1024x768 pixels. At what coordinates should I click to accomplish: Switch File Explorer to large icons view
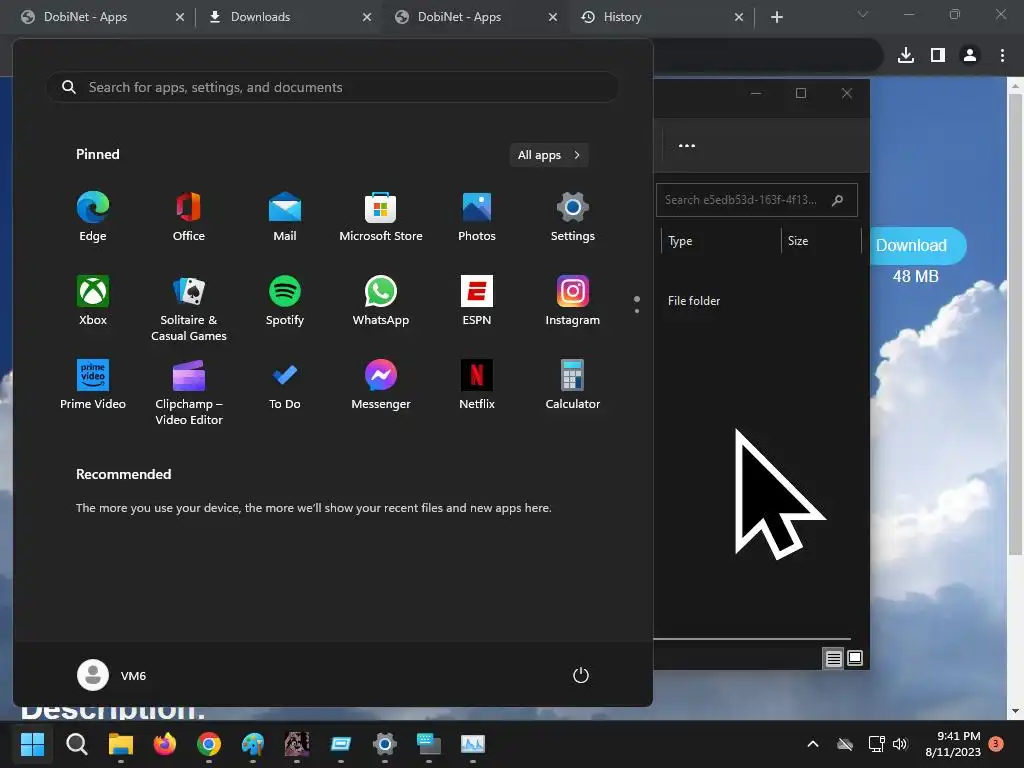855,658
